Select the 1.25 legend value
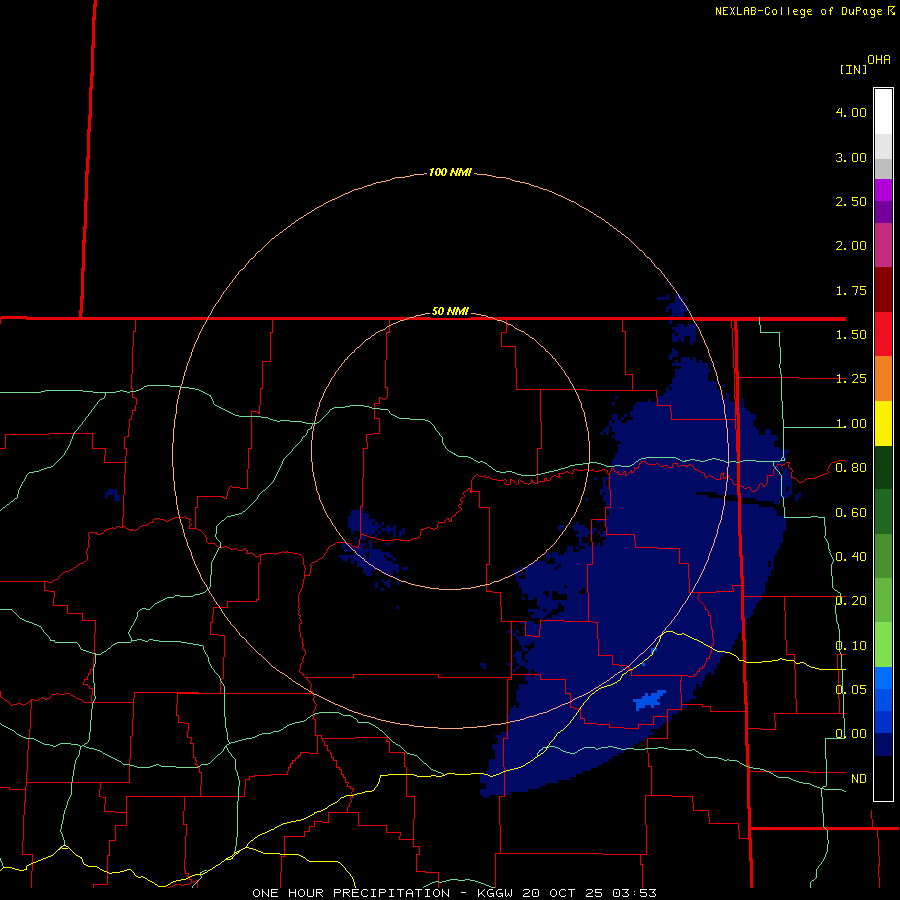This screenshot has width=900, height=900. (851, 379)
